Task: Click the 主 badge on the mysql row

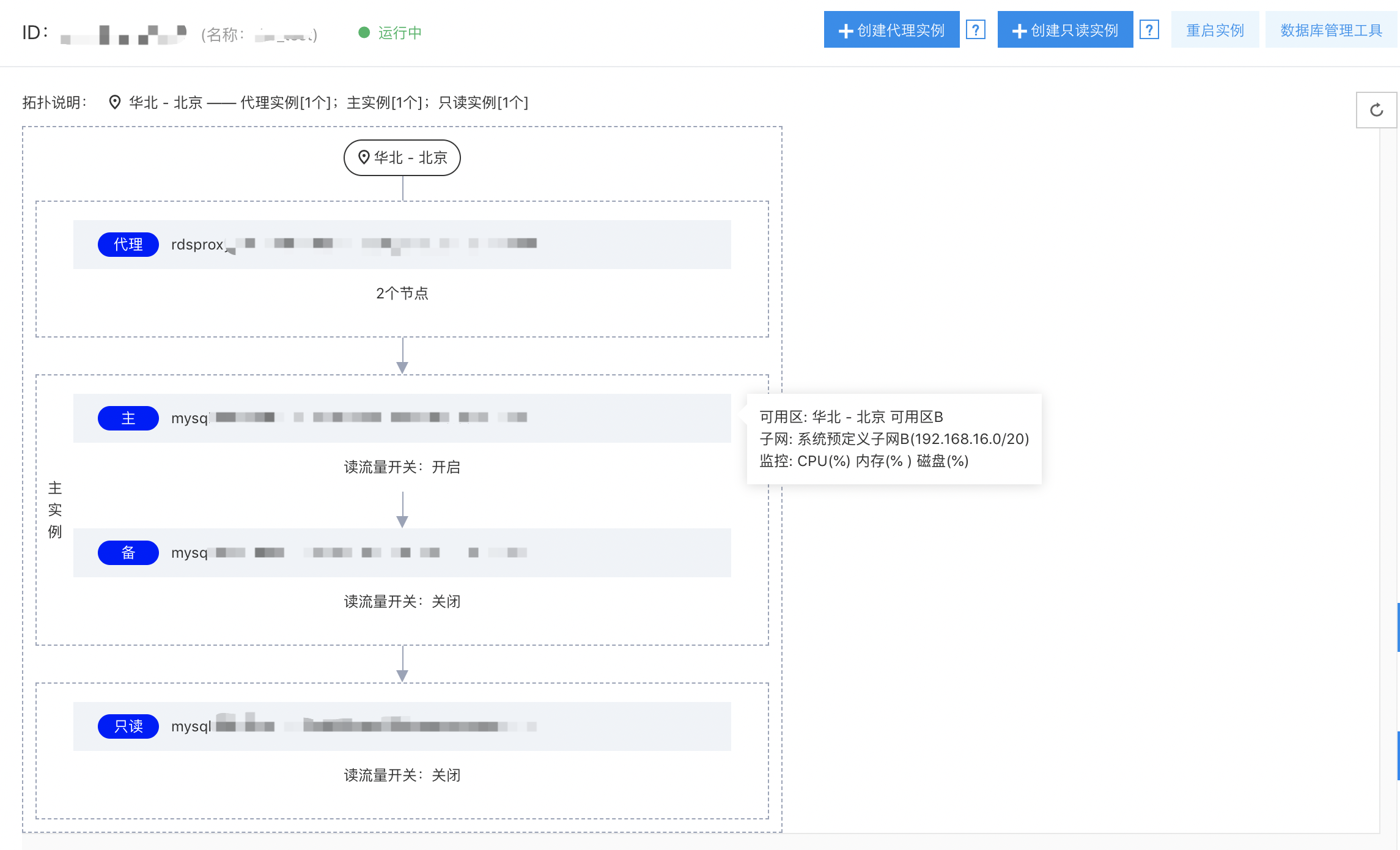Action: click(x=128, y=418)
